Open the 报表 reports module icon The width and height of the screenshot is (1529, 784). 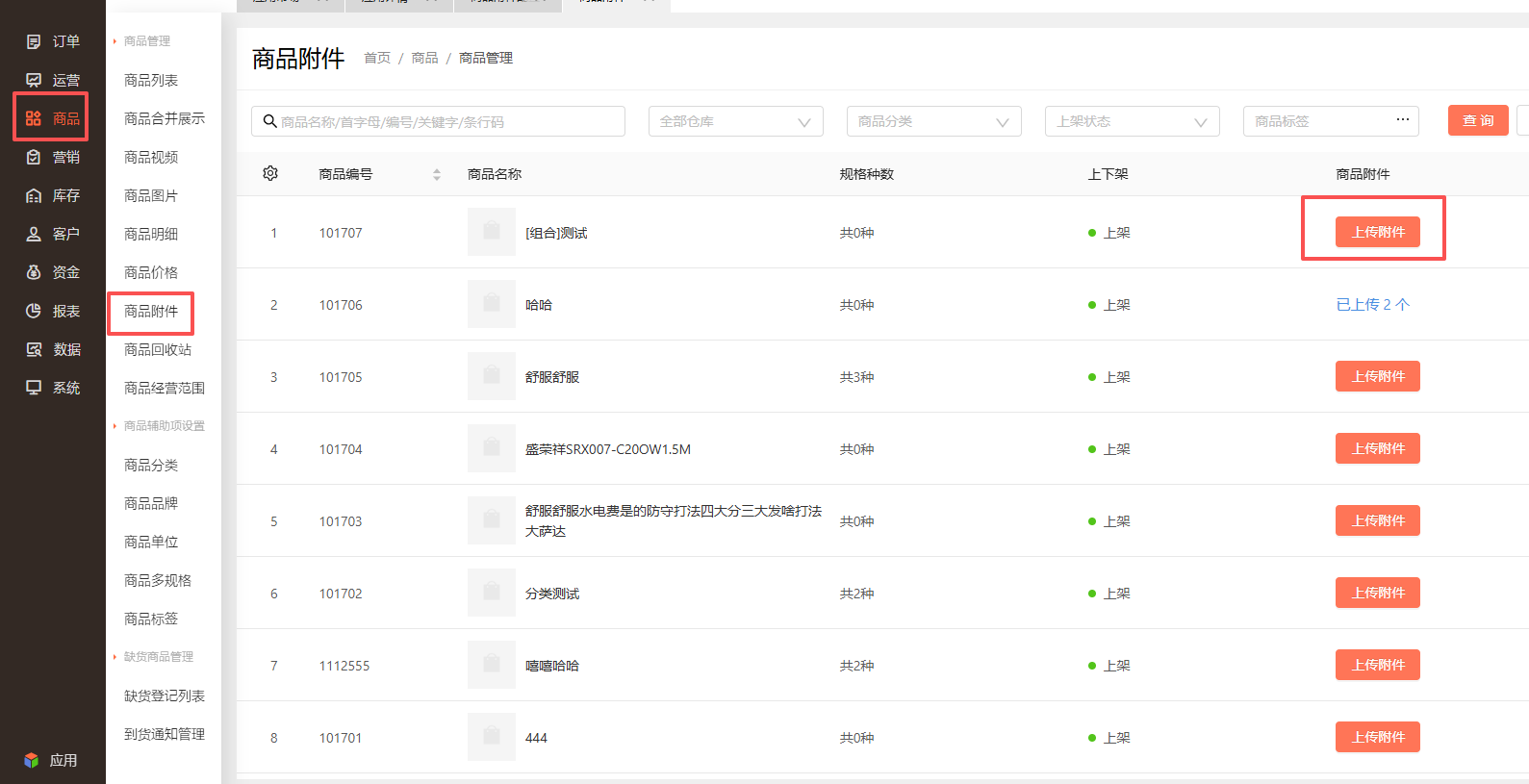tap(34, 311)
